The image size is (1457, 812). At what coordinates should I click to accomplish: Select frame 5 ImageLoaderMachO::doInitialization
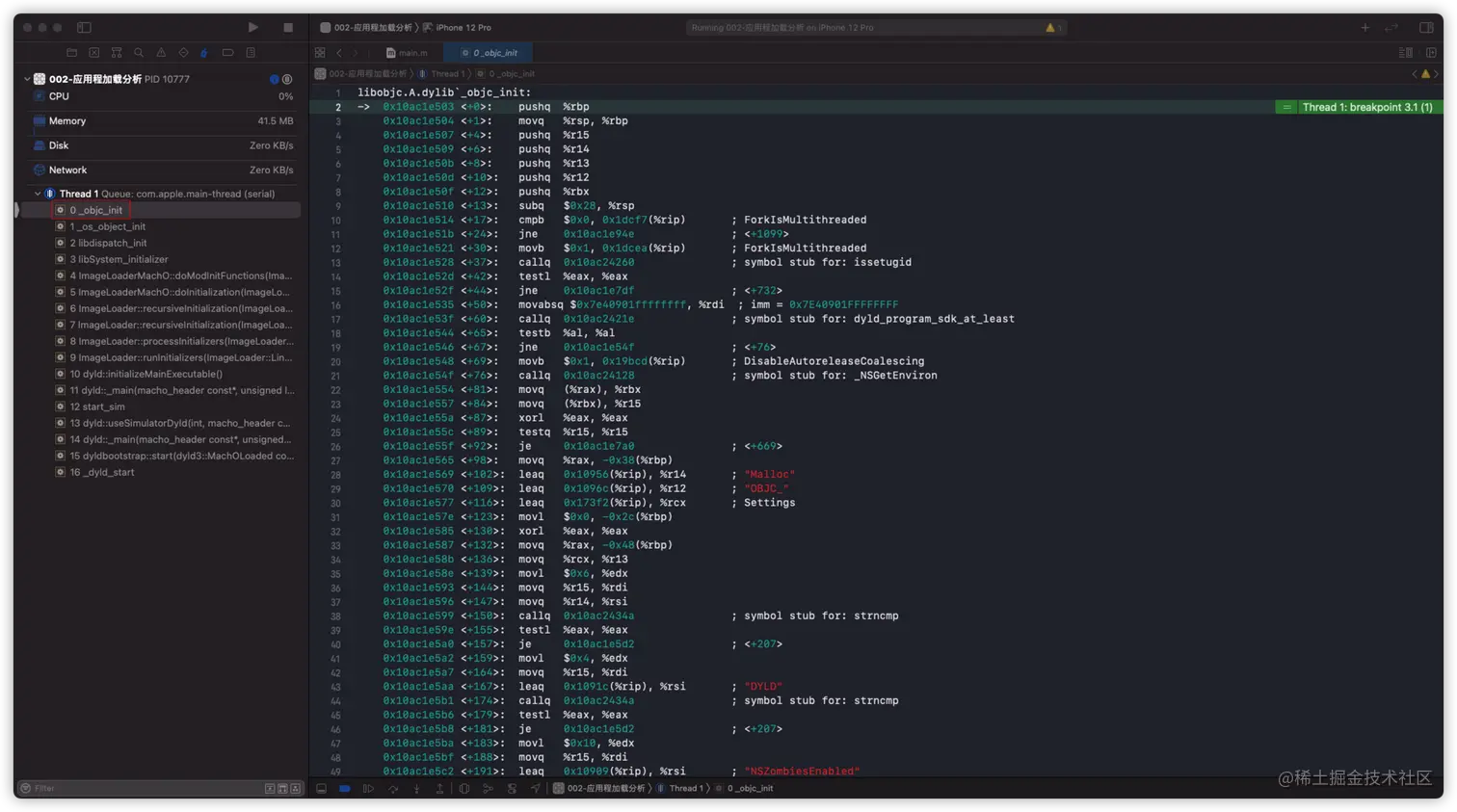(x=161, y=292)
